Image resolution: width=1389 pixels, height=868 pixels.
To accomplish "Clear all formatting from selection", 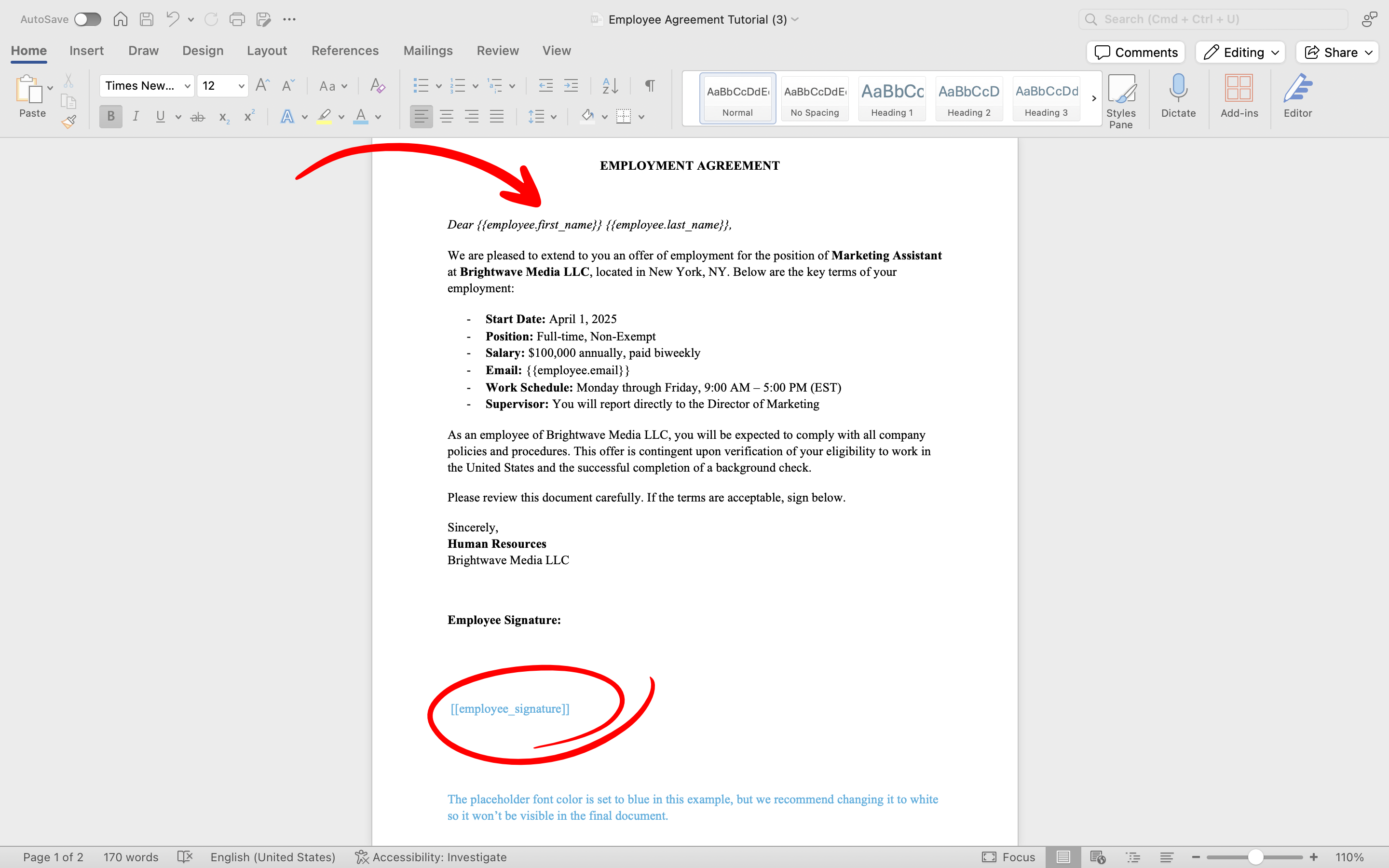I will 377,85.
